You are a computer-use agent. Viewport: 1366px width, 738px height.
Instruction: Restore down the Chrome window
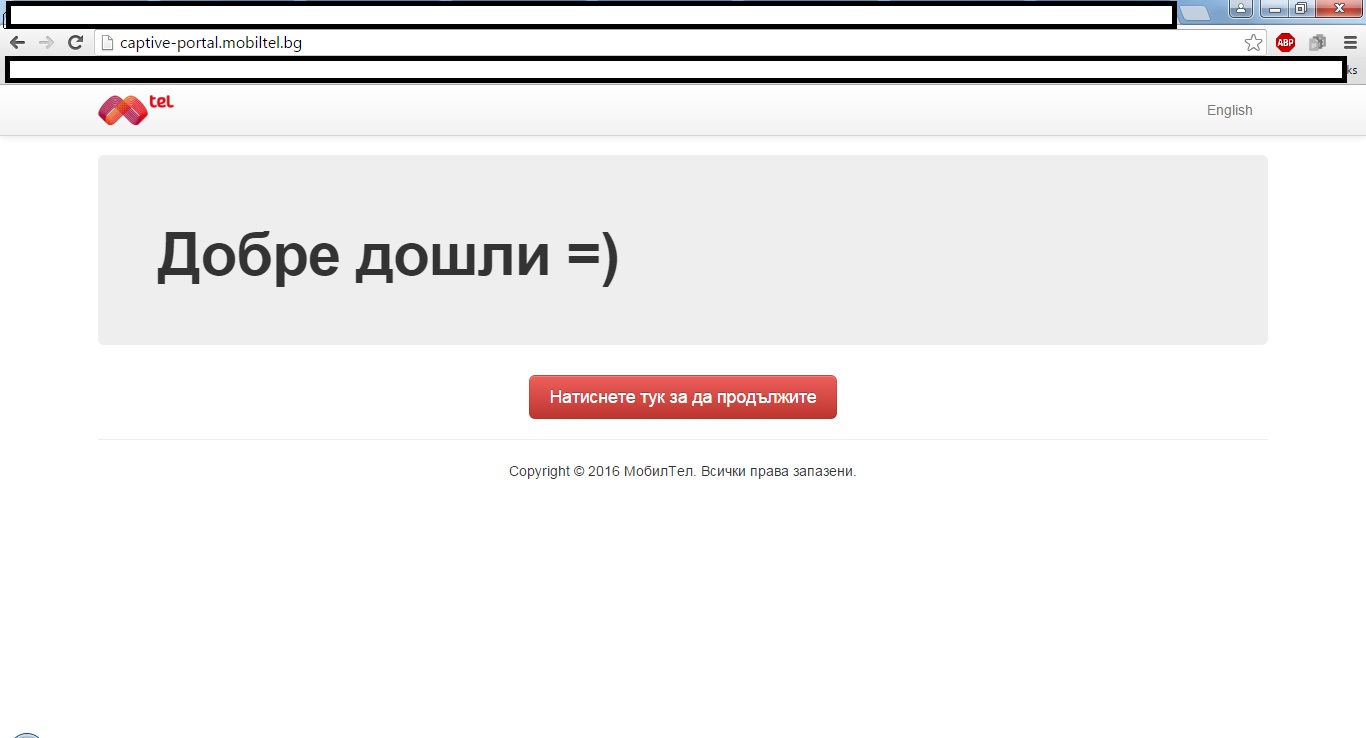[1300, 9]
